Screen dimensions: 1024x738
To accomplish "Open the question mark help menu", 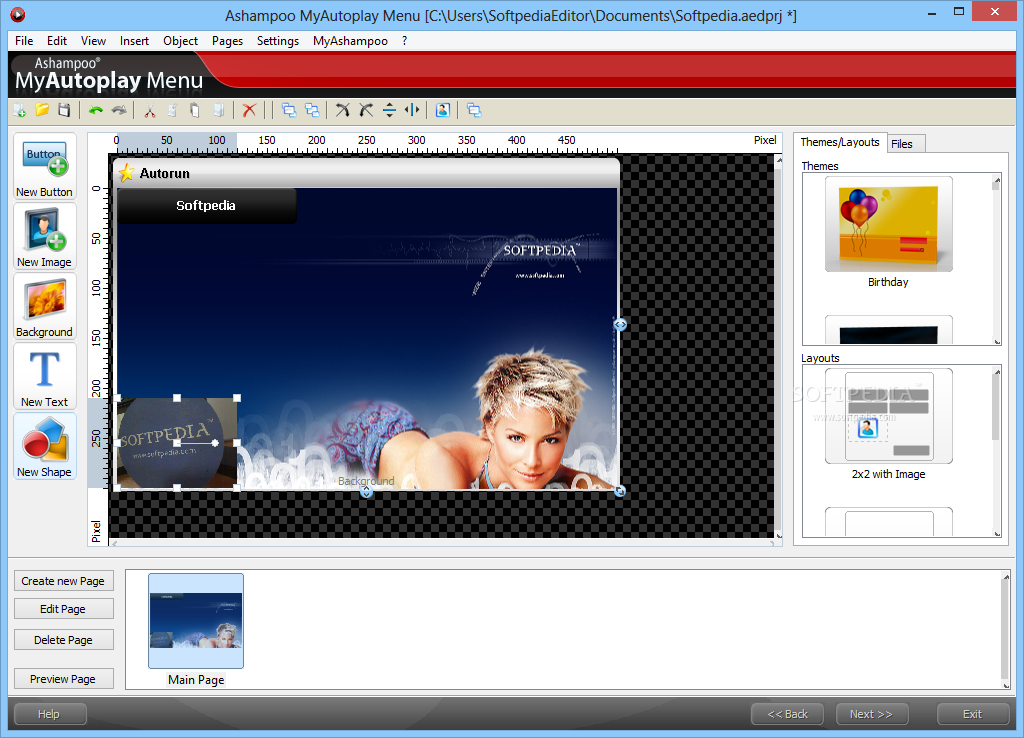I will pyautogui.click(x=405, y=40).
